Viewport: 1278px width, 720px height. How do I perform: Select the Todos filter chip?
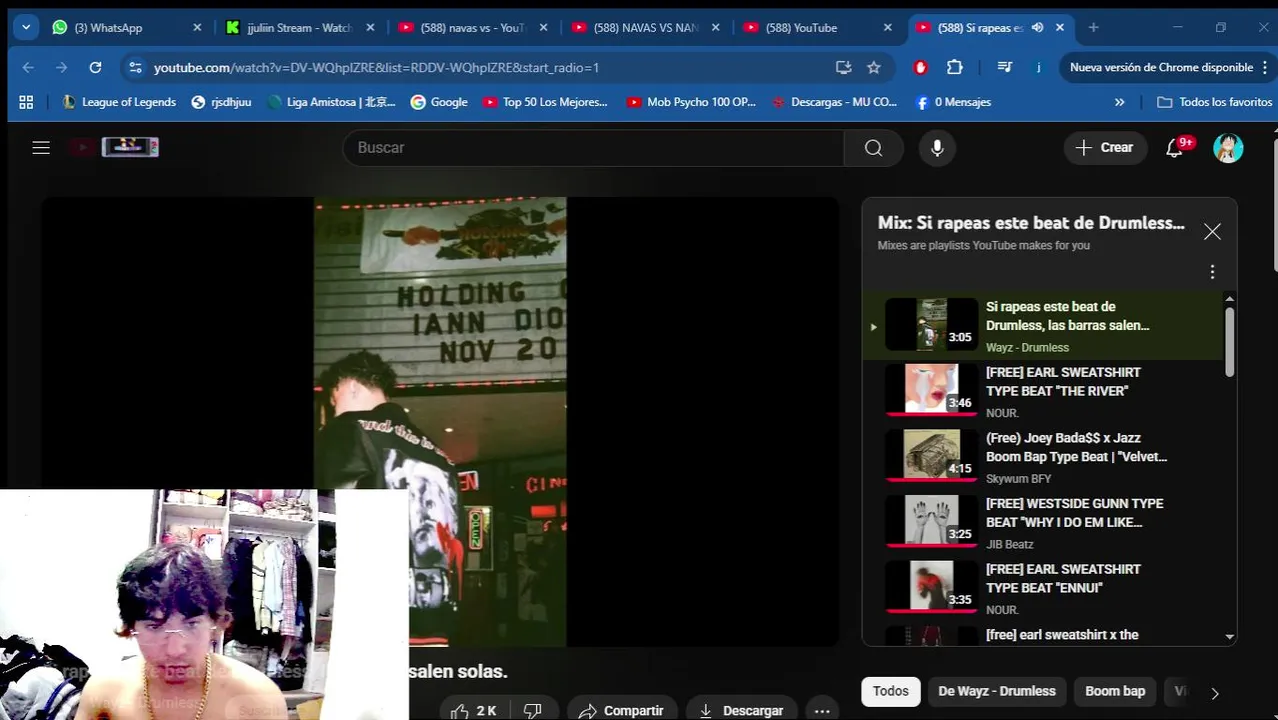[x=891, y=691]
